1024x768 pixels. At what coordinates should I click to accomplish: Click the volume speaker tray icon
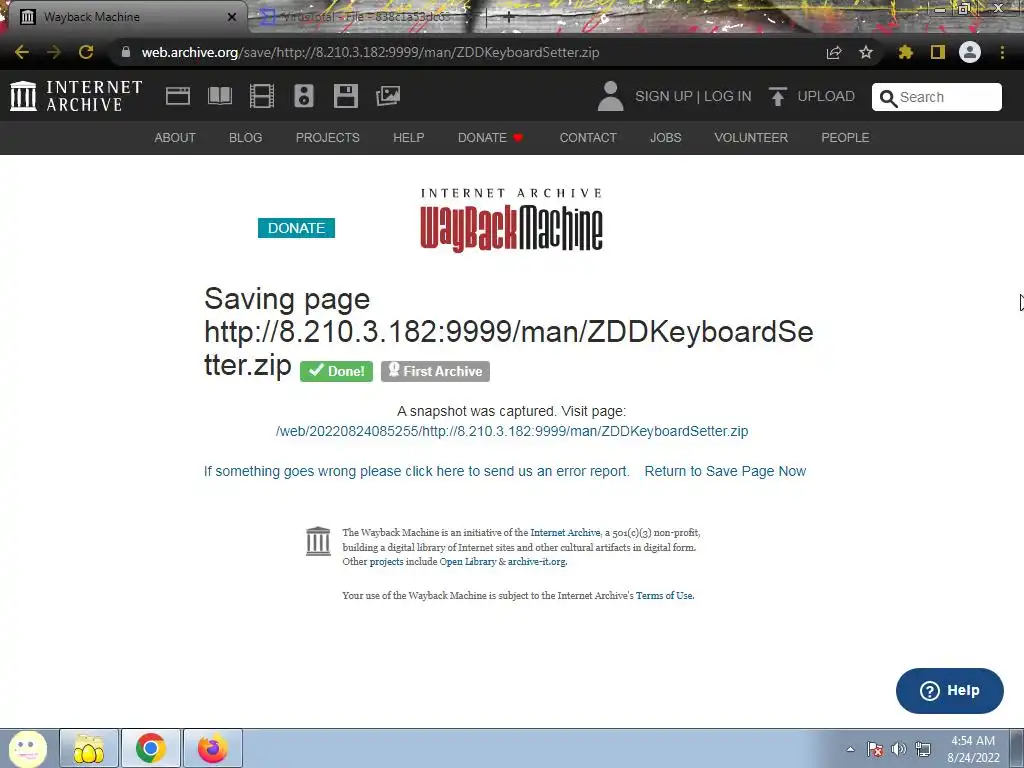click(899, 749)
